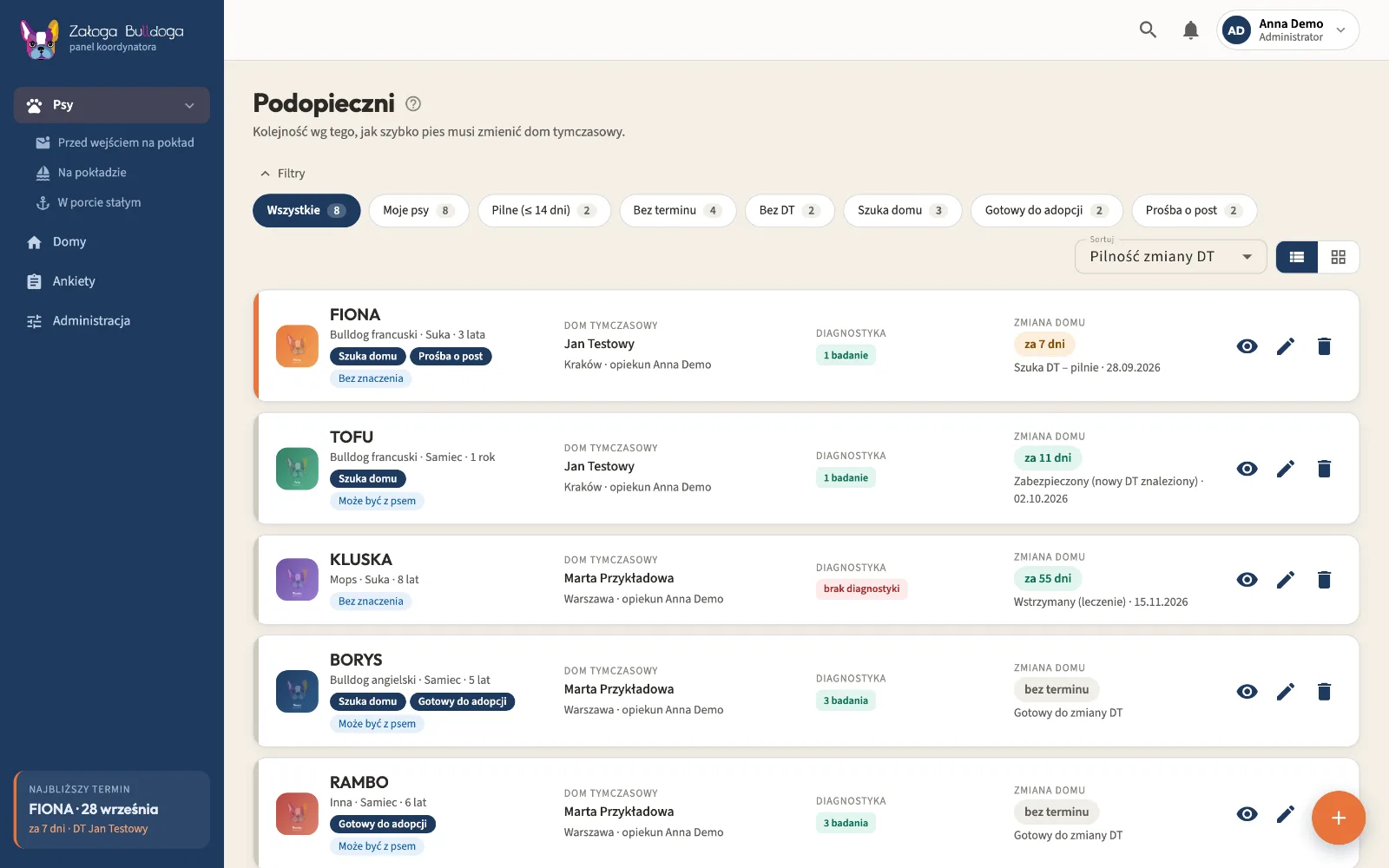Delete TOFU using the trash icon
This screenshot has width=1389, height=868.
[x=1324, y=469]
